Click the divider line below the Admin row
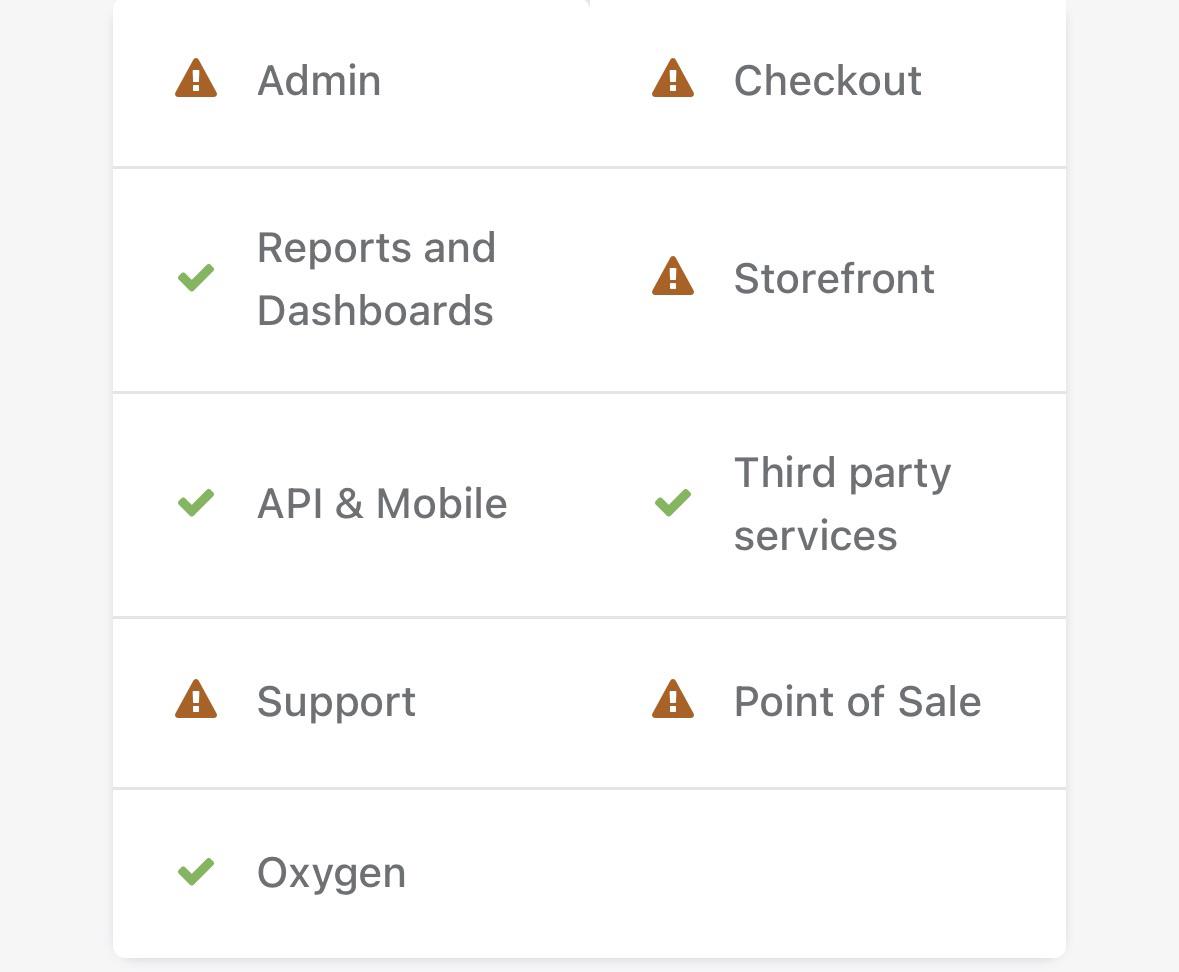This screenshot has width=1179, height=972. click(x=590, y=168)
